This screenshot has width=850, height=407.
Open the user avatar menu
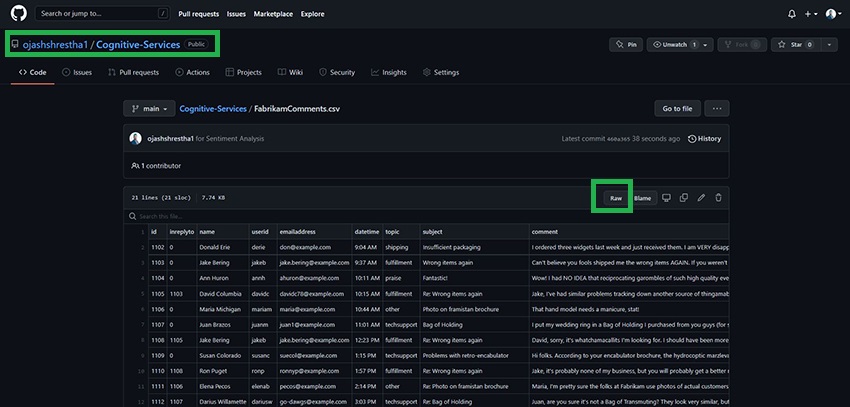tap(832, 14)
